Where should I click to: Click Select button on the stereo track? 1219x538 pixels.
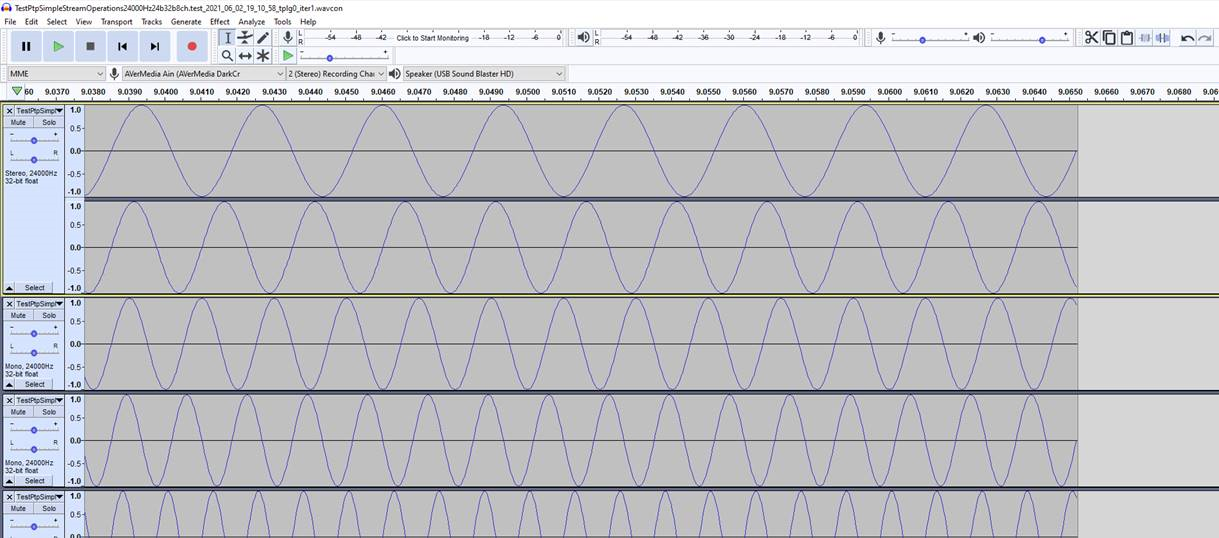(35, 287)
